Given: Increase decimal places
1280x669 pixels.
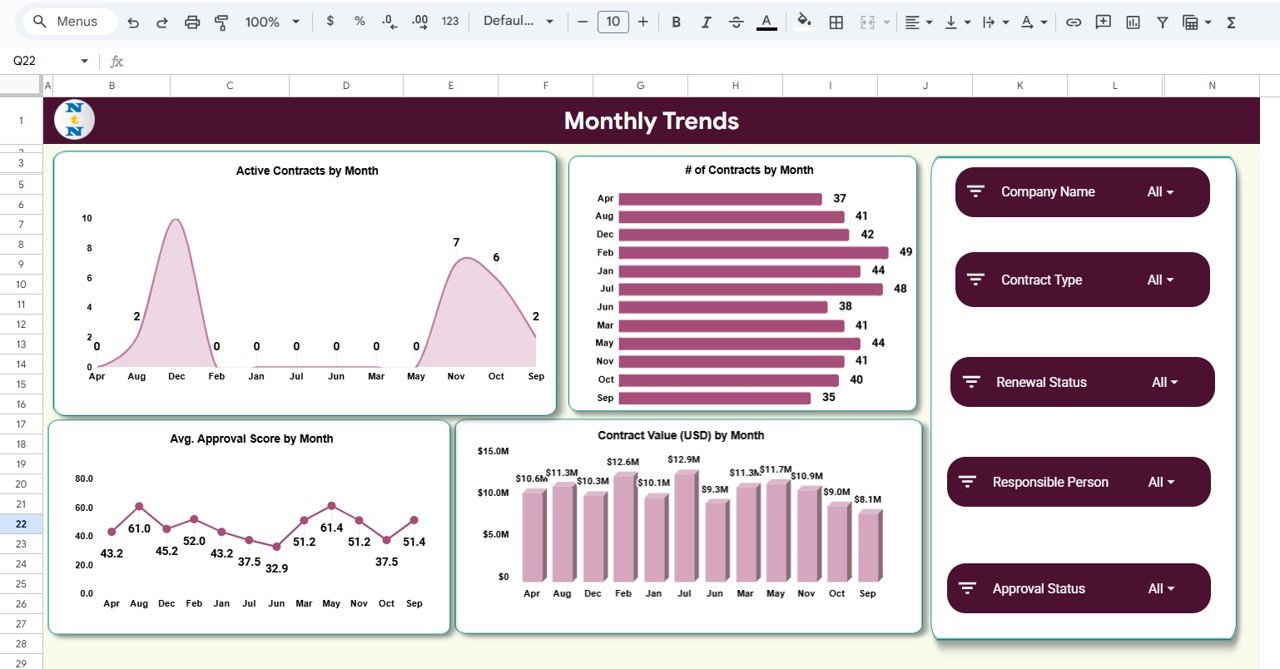Looking at the screenshot, I should (419, 19).
